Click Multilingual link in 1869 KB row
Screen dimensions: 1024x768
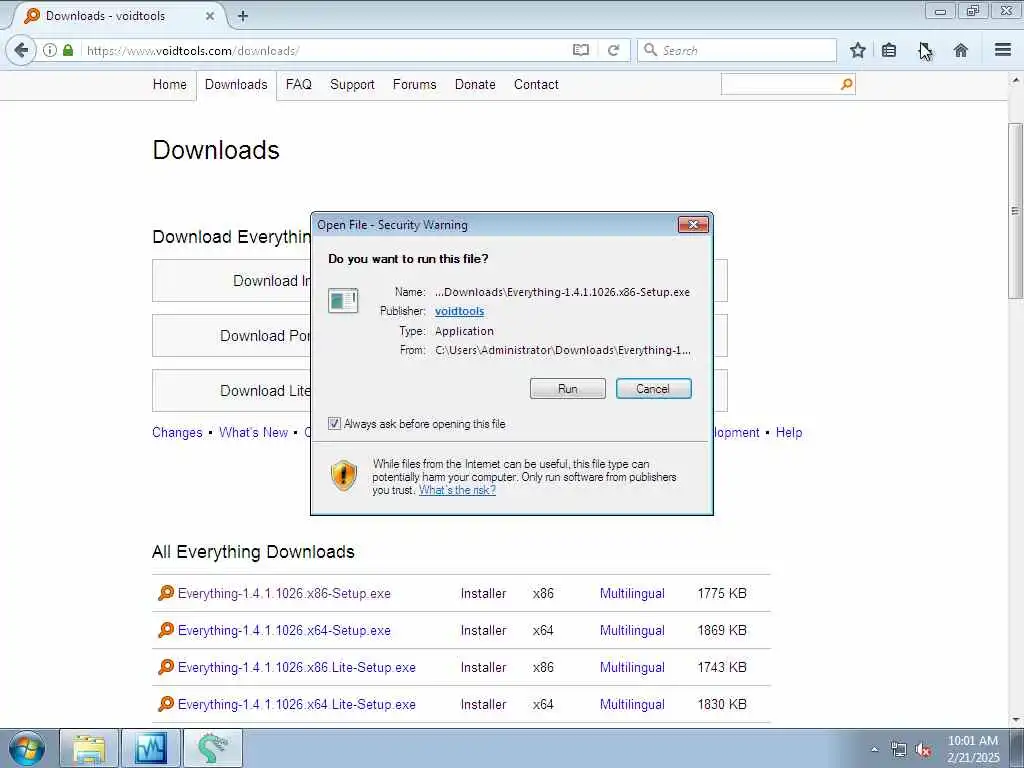[632, 630]
